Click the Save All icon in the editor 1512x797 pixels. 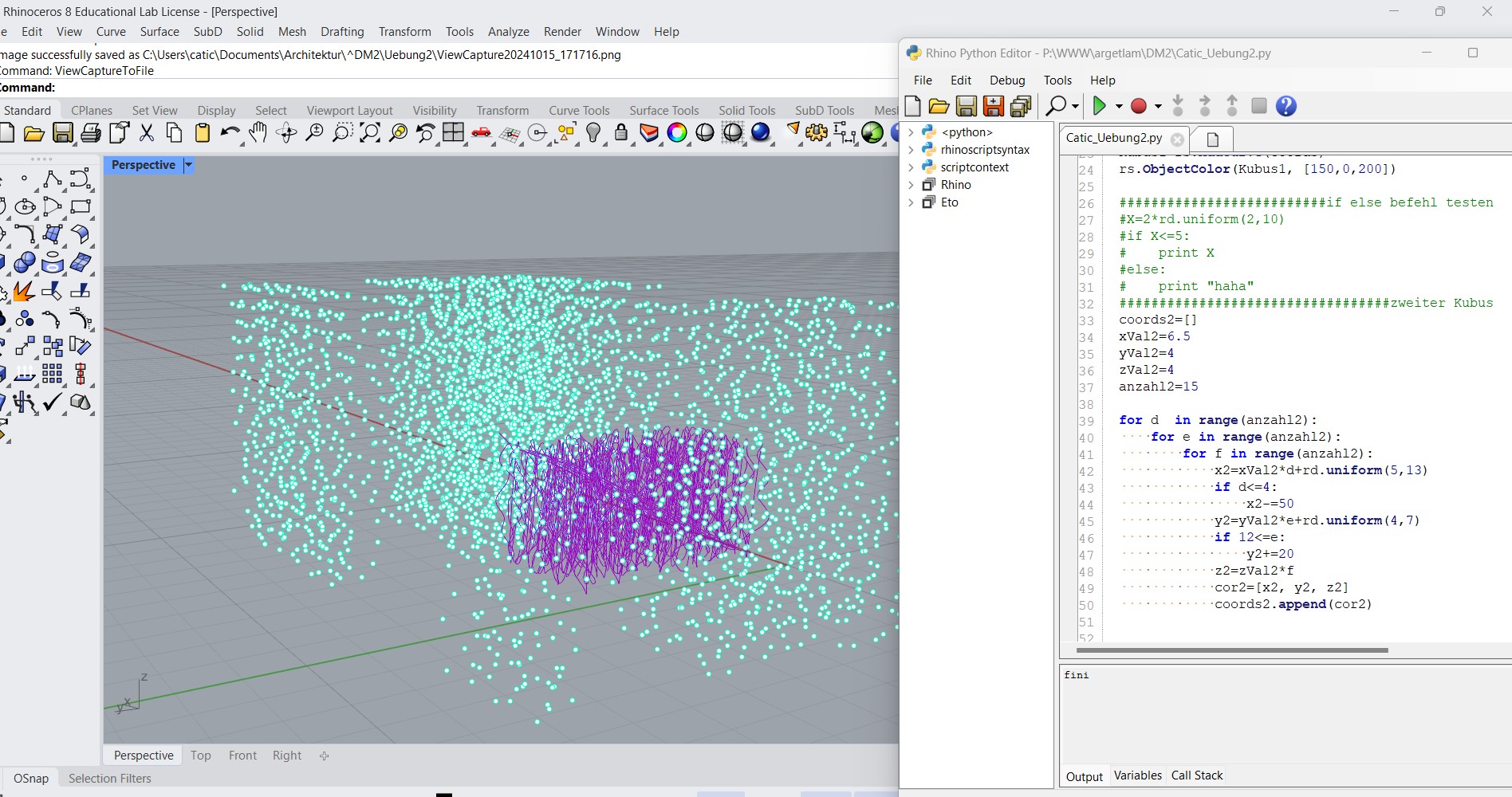tap(1020, 105)
